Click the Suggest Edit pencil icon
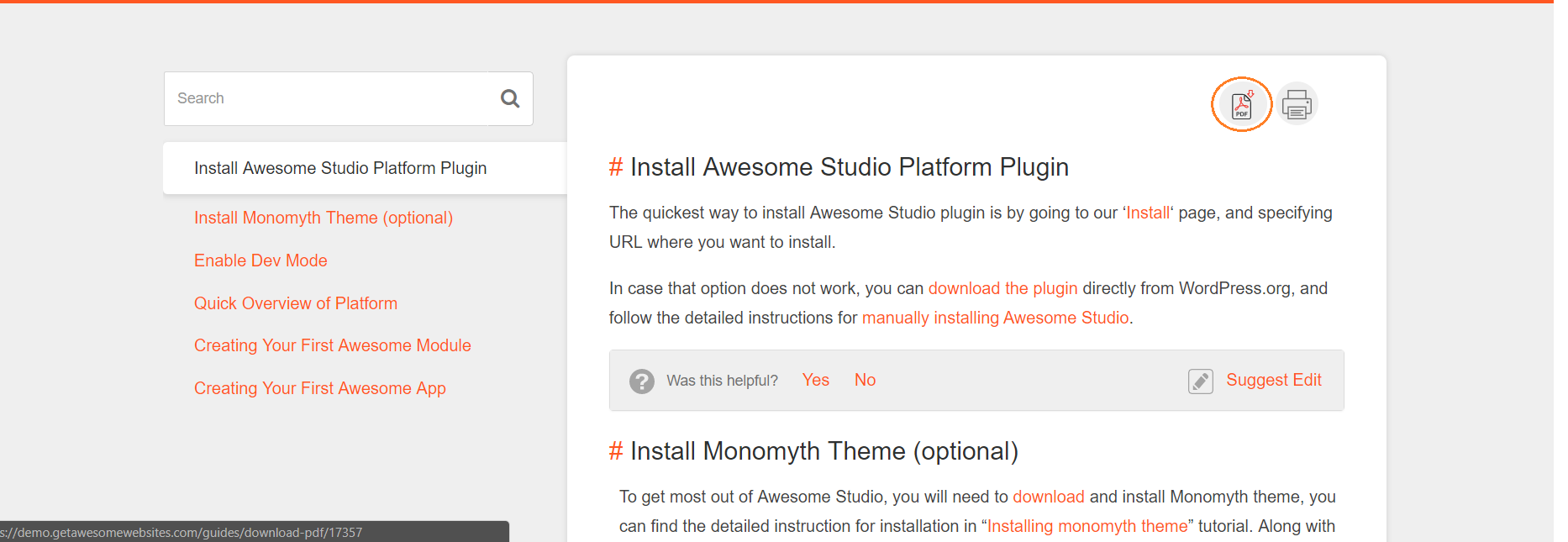 (x=1200, y=381)
